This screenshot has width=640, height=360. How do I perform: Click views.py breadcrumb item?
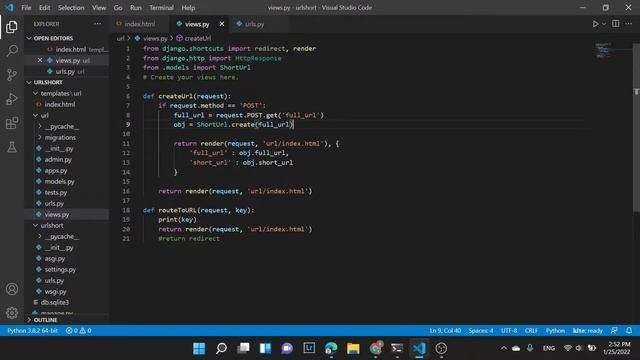tap(151, 38)
